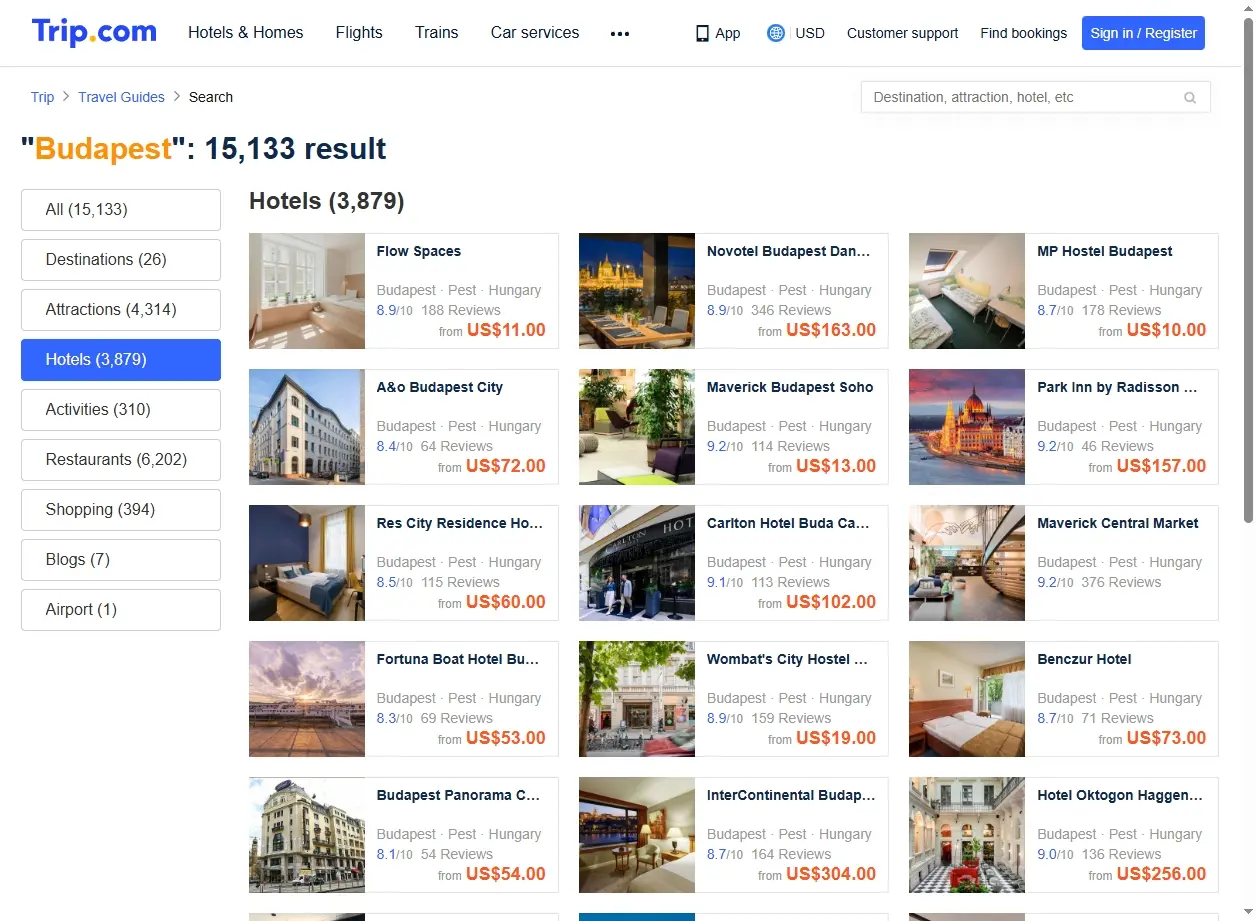
Task: Click Benczur Hotel title
Action: click(x=1085, y=659)
